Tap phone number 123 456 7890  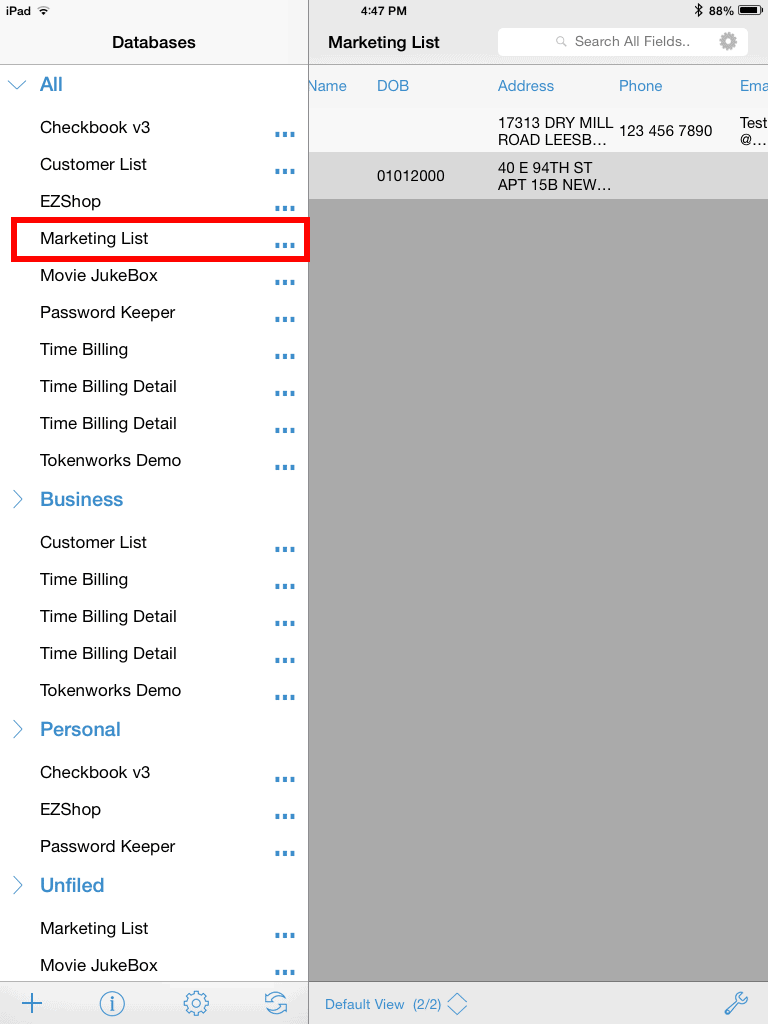pos(665,131)
